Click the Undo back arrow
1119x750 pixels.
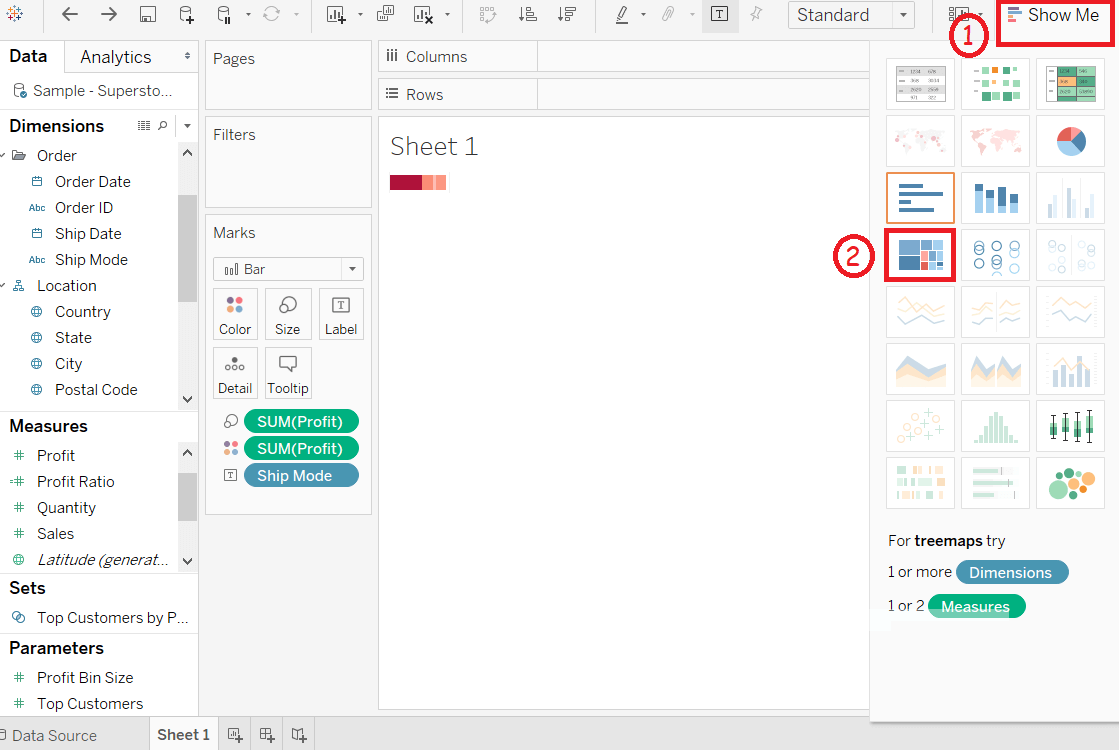(x=69, y=14)
